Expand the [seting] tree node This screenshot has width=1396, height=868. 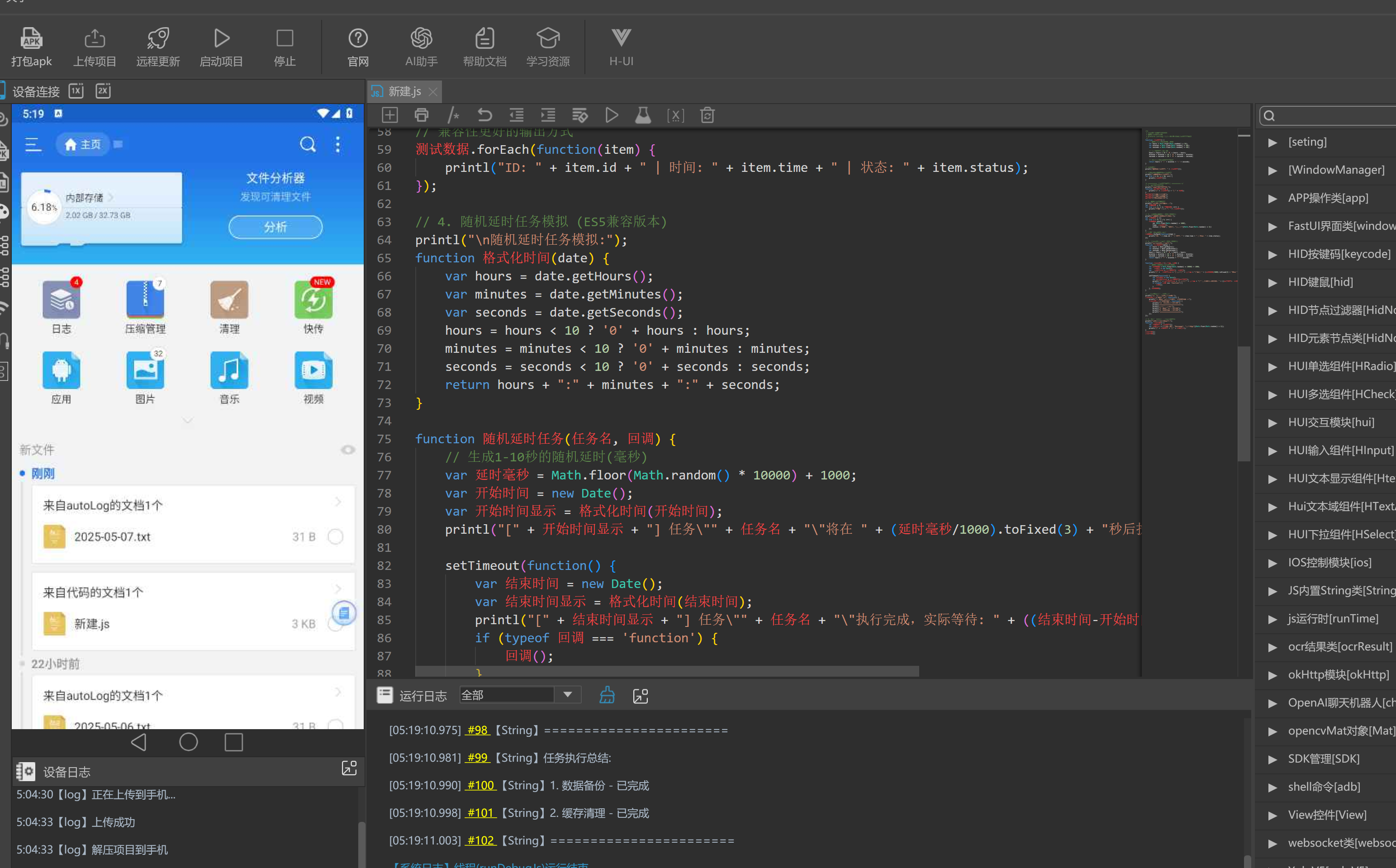pyautogui.click(x=1273, y=142)
